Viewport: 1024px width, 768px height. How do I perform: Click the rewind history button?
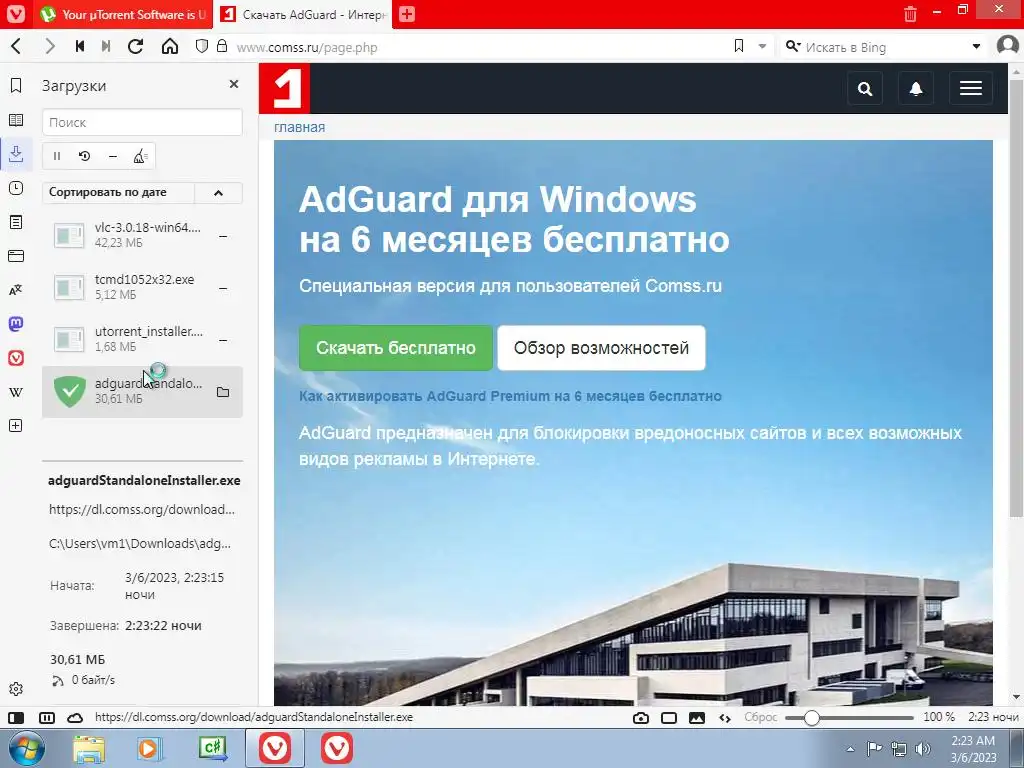[x=80, y=46]
